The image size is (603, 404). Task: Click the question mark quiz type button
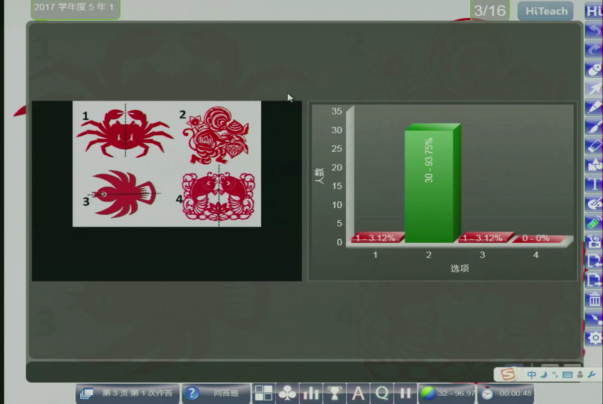point(216,393)
